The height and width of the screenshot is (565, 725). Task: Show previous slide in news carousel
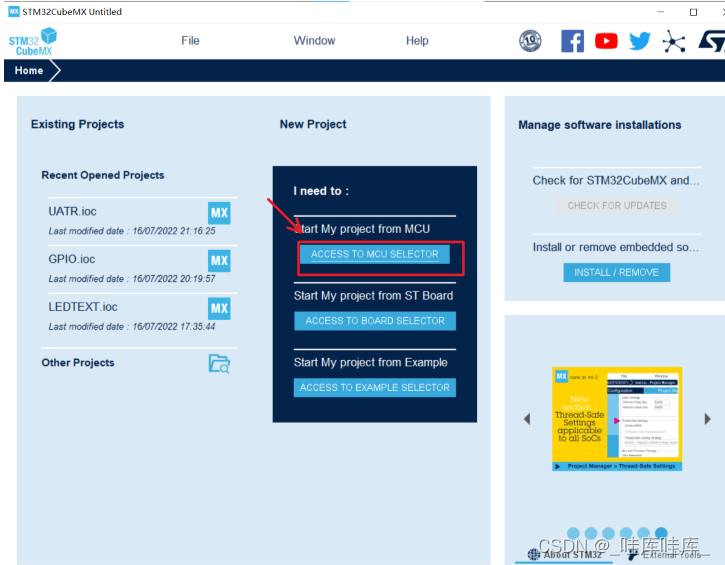[x=527, y=419]
